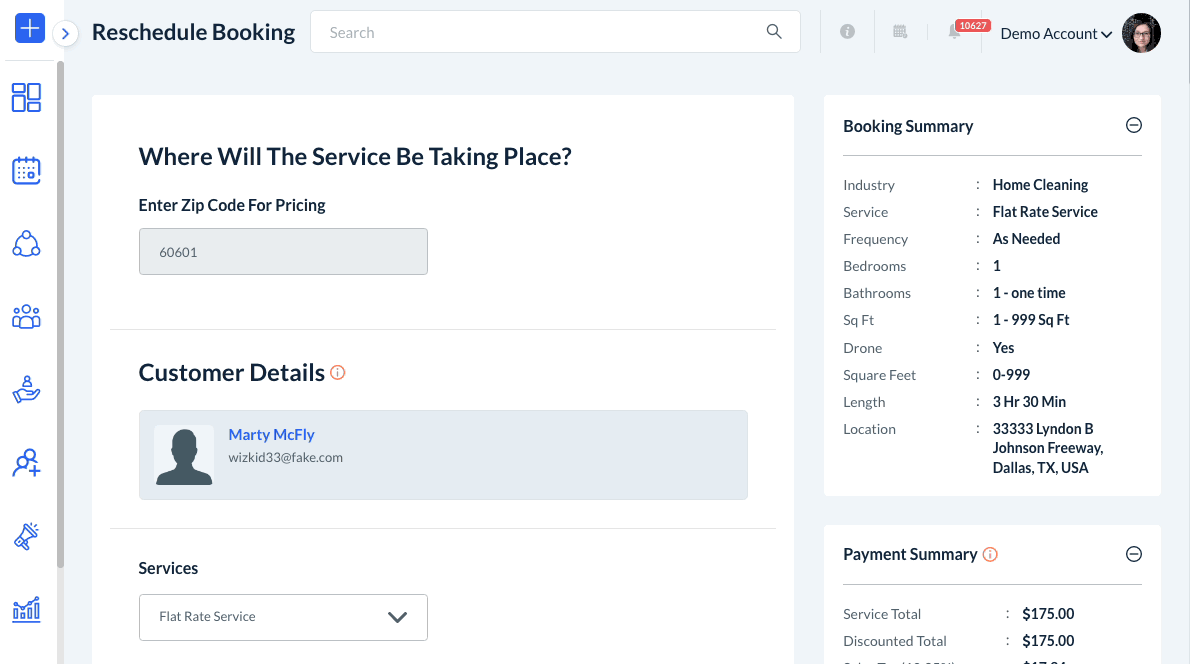Open the Flat Rate Service dropdown
1190x664 pixels.
(x=283, y=617)
